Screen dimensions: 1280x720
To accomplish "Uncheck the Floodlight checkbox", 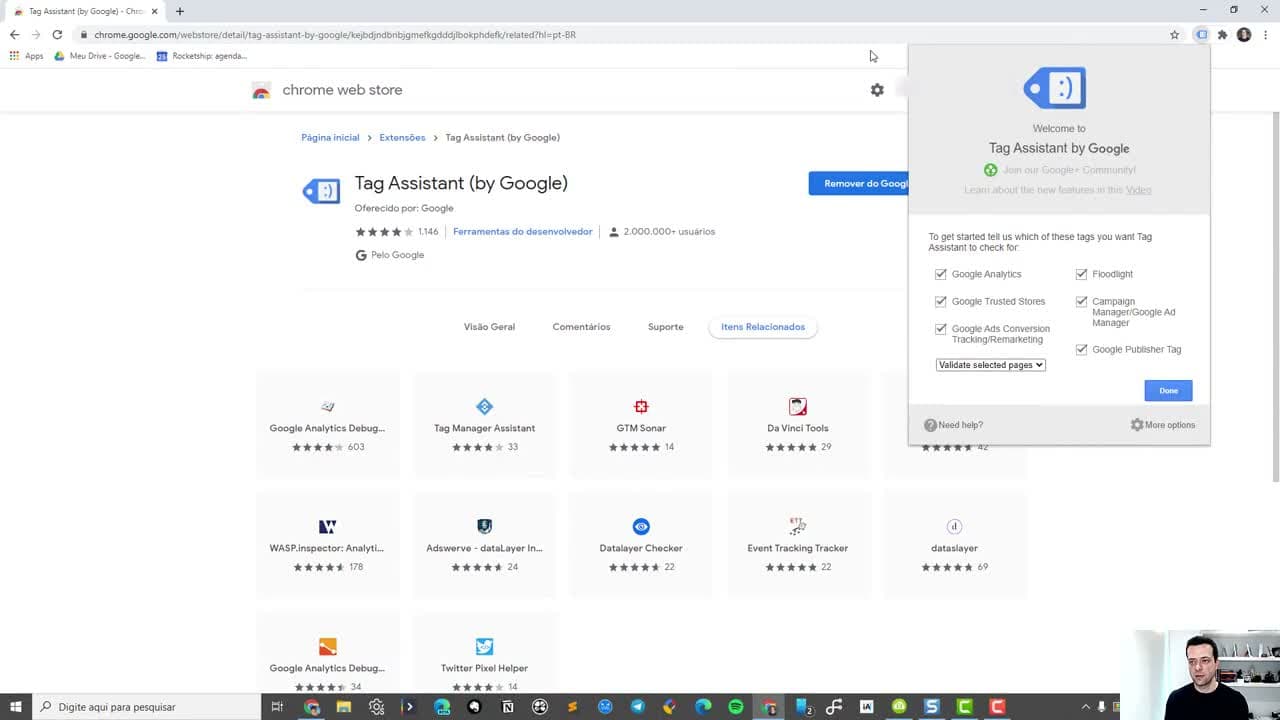I will (x=1081, y=274).
